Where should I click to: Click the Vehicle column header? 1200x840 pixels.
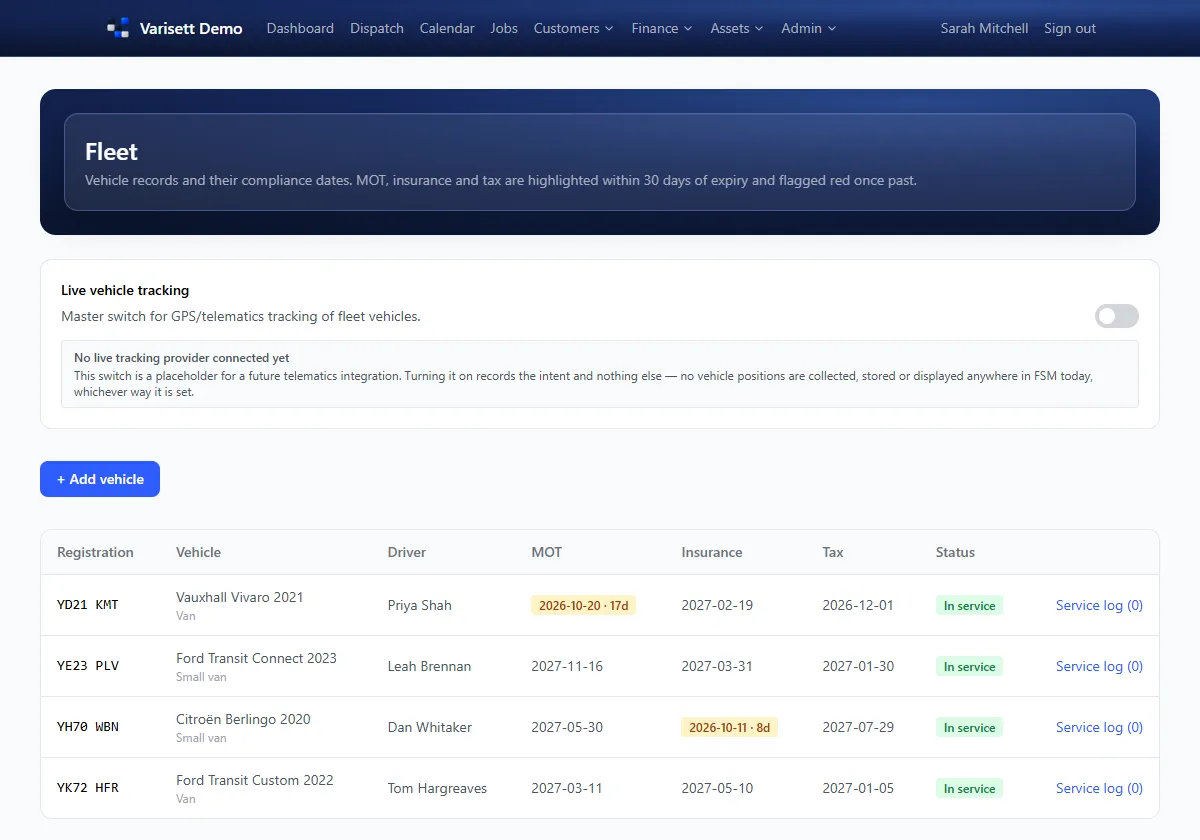(x=198, y=552)
